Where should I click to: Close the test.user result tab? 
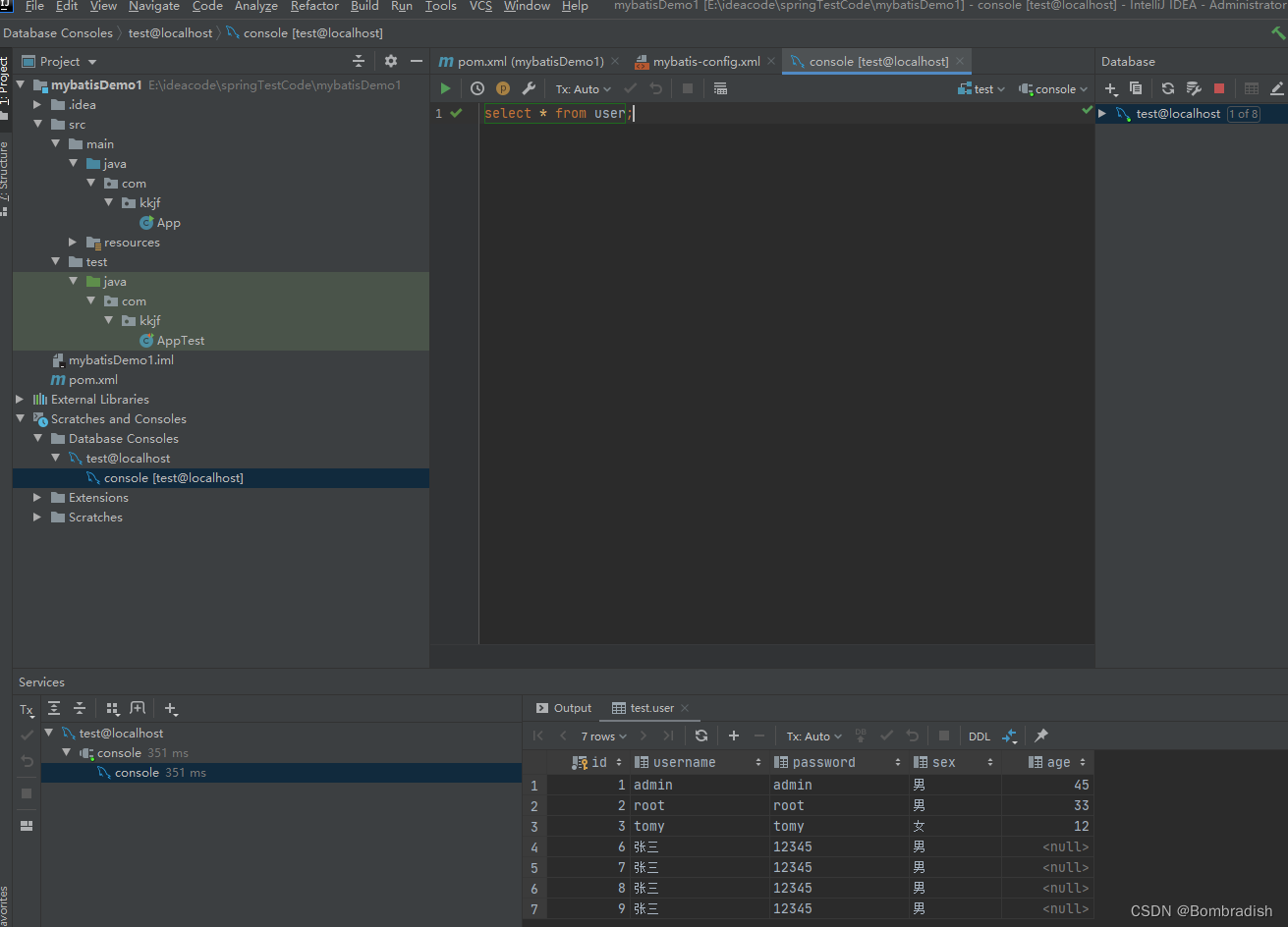685,708
